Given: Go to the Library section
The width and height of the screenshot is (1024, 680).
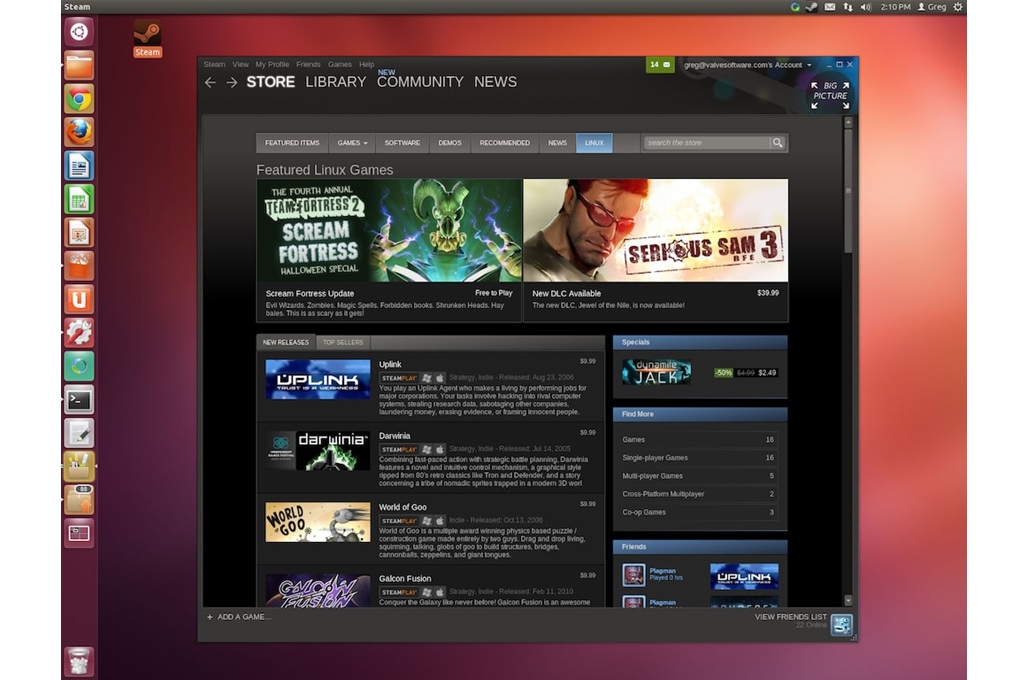Looking at the screenshot, I should coord(335,82).
